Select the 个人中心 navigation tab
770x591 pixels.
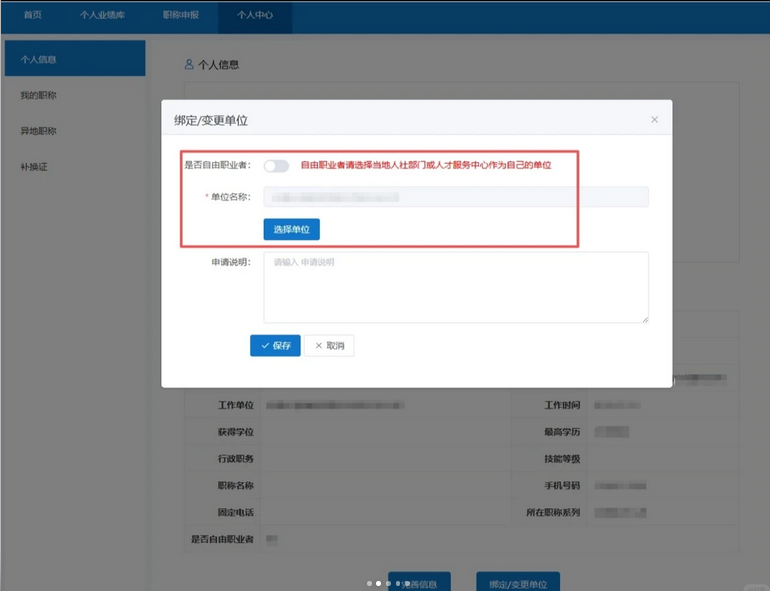255,16
